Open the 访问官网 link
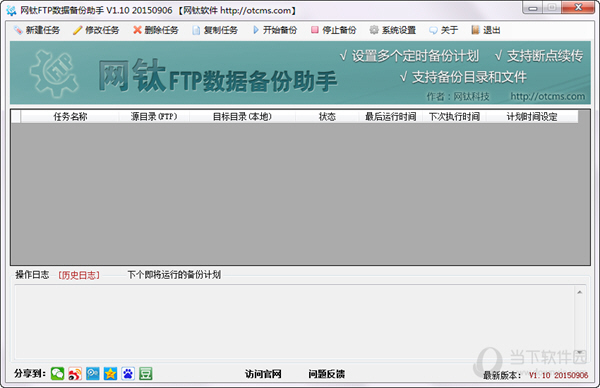 click(263, 374)
